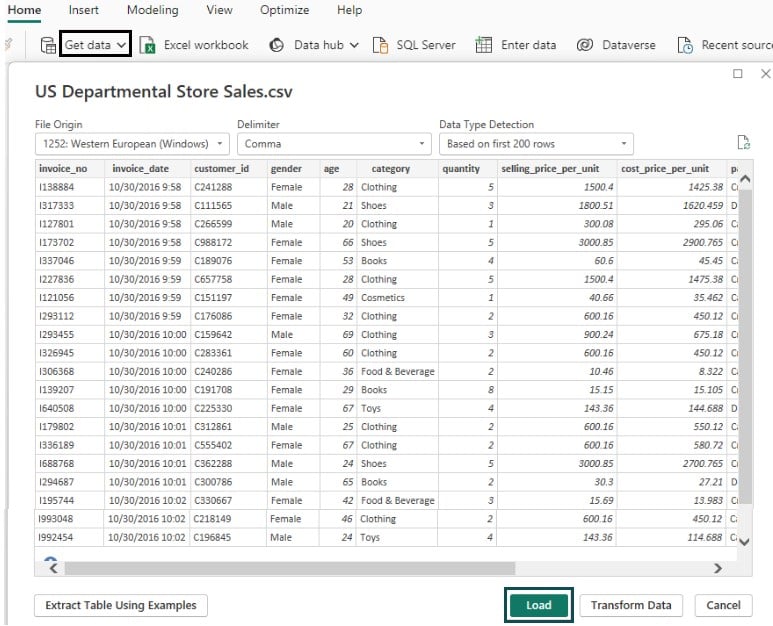Click the Recent sources label
Viewport: 773px width, 626px height.
click(x=737, y=45)
